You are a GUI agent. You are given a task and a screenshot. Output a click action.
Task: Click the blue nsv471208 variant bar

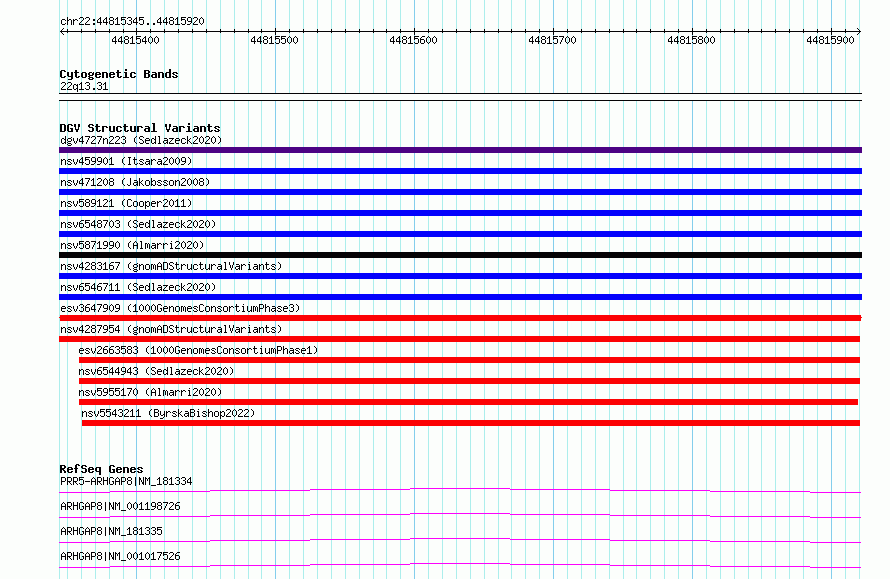point(460,192)
